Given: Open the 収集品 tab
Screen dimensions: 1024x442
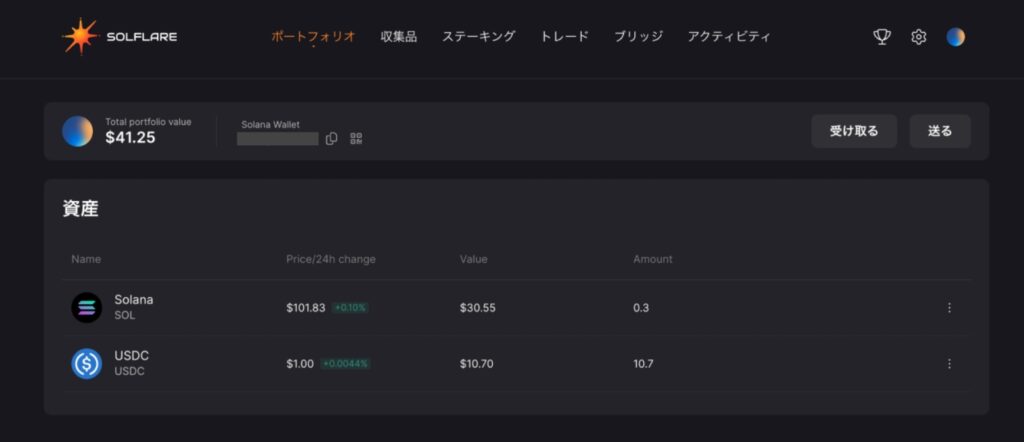Looking at the screenshot, I should (x=398, y=37).
